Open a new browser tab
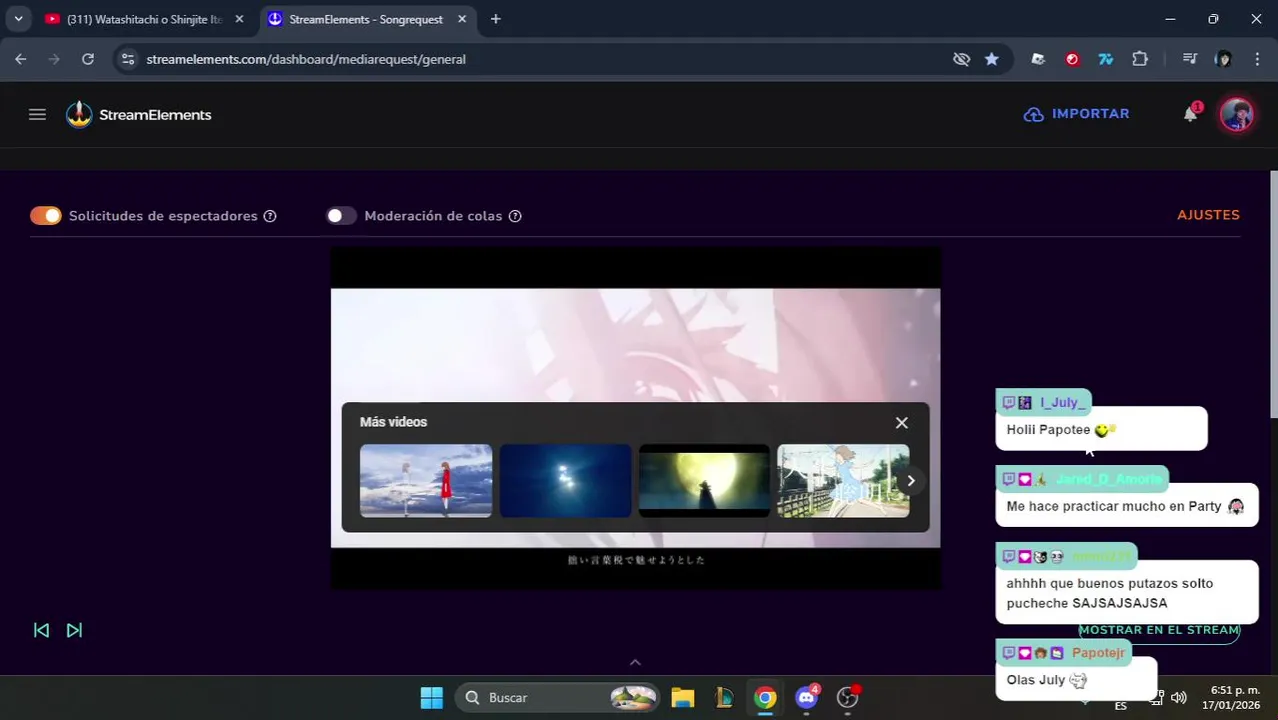The width and height of the screenshot is (1278, 720). click(495, 19)
